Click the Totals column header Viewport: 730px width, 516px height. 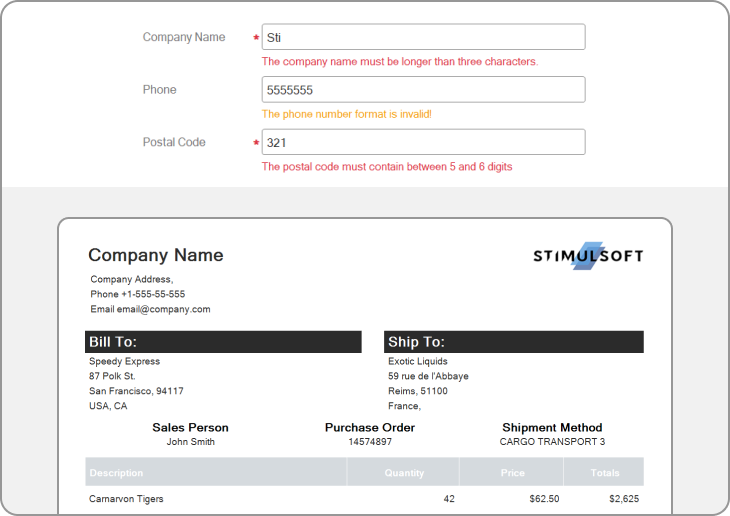coord(604,472)
